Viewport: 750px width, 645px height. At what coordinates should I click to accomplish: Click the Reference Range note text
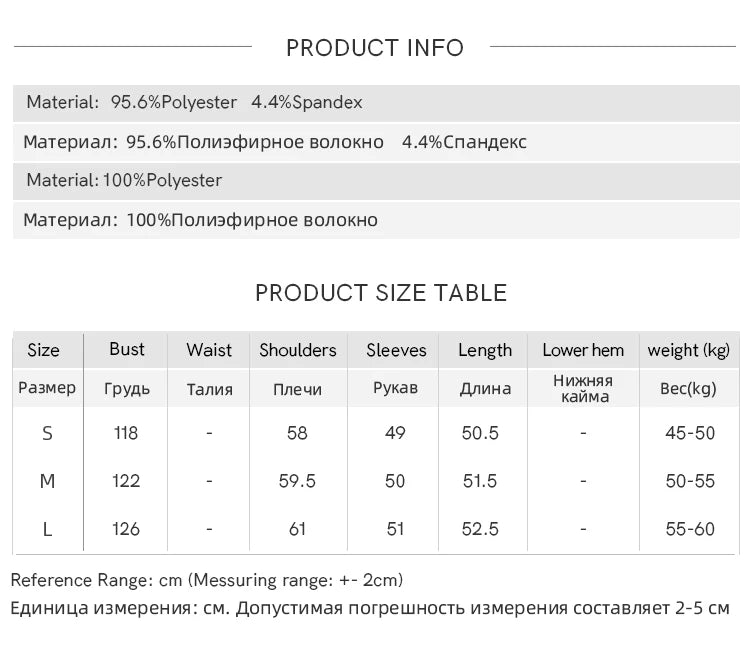coord(207,580)
